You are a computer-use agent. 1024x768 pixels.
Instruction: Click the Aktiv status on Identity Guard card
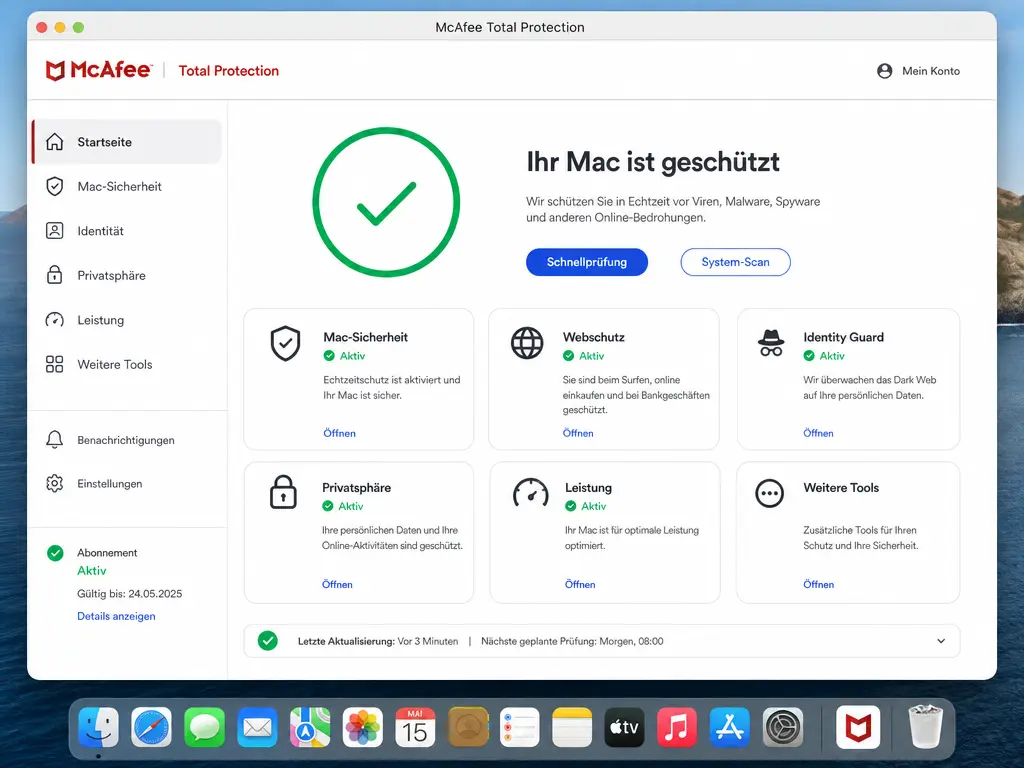pos(824,356)
